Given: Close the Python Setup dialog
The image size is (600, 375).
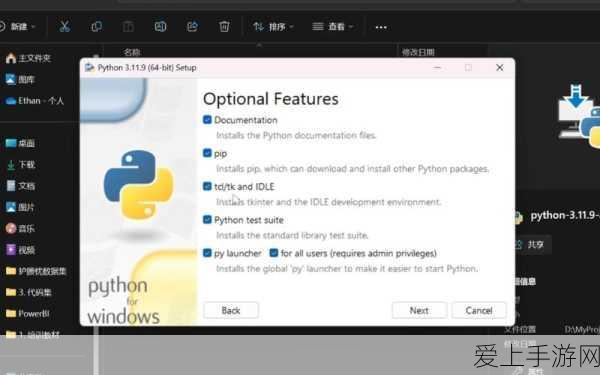Looking at the screenshot, I should [x=499, y=68].
